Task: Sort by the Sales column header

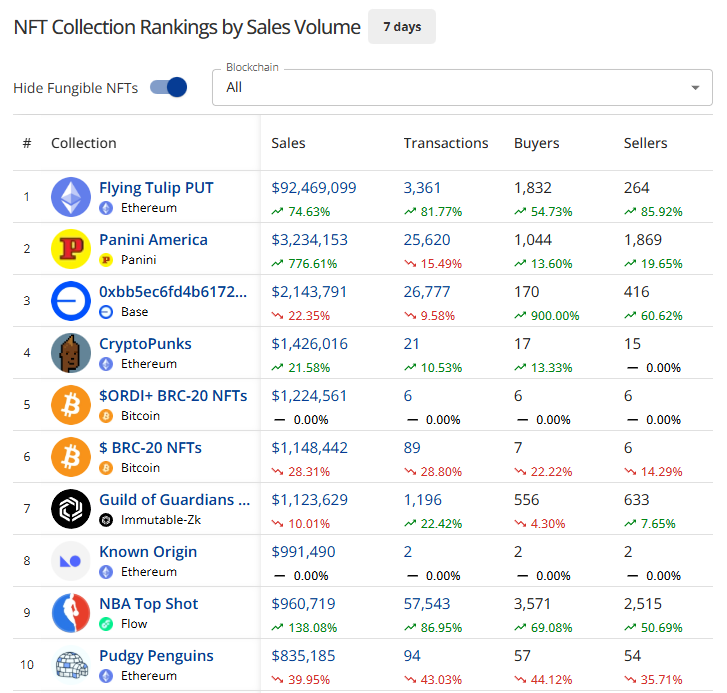Action: click(x=288, y=143)
